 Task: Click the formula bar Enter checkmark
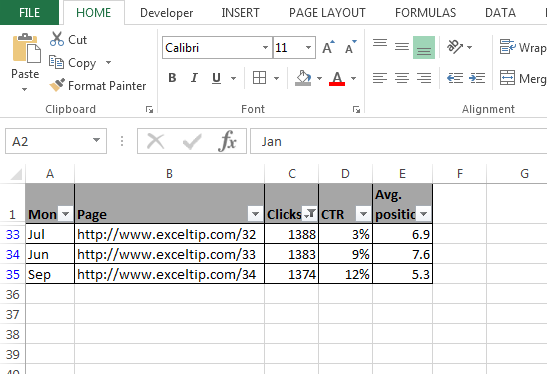point(192,141)
